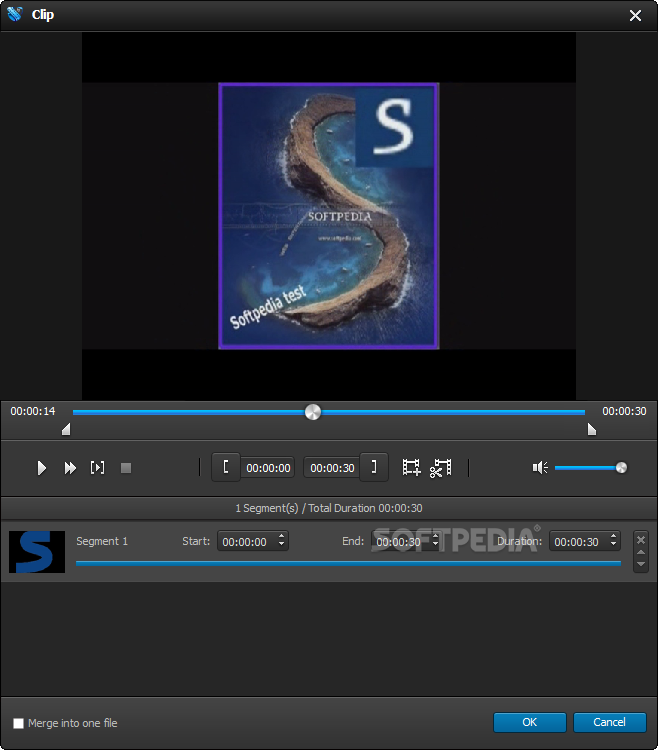Image resolution: width=658 pixels, height=750 pixels.
Task: Click the right trim end marker
Action: point(592,430)
